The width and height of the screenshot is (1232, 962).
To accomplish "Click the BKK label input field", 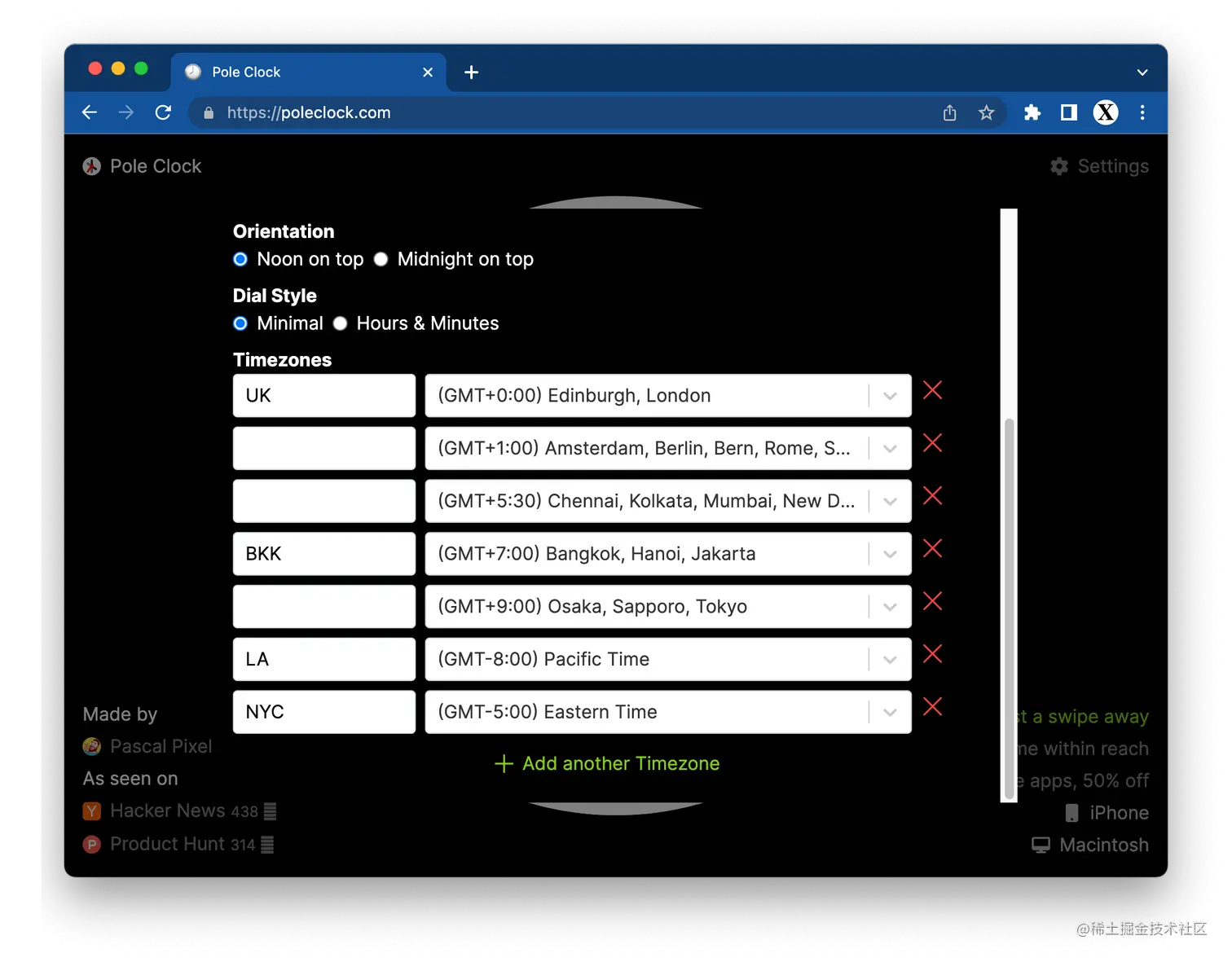I will point(324,554).
